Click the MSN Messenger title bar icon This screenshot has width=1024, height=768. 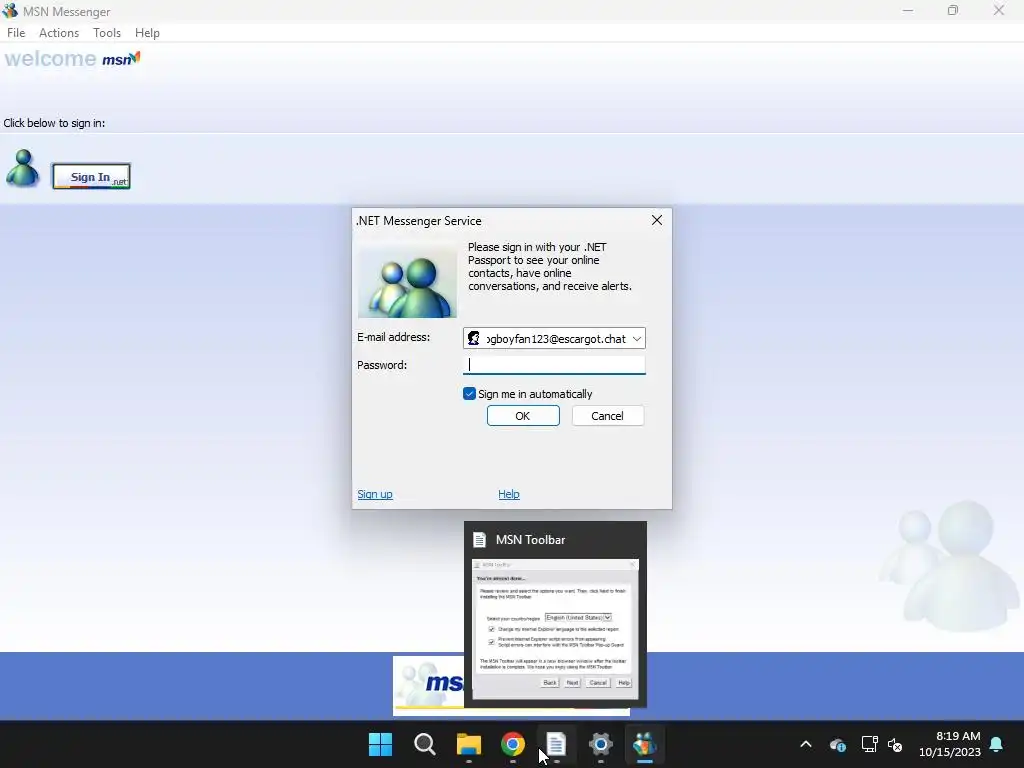click(x=10, y=11)
